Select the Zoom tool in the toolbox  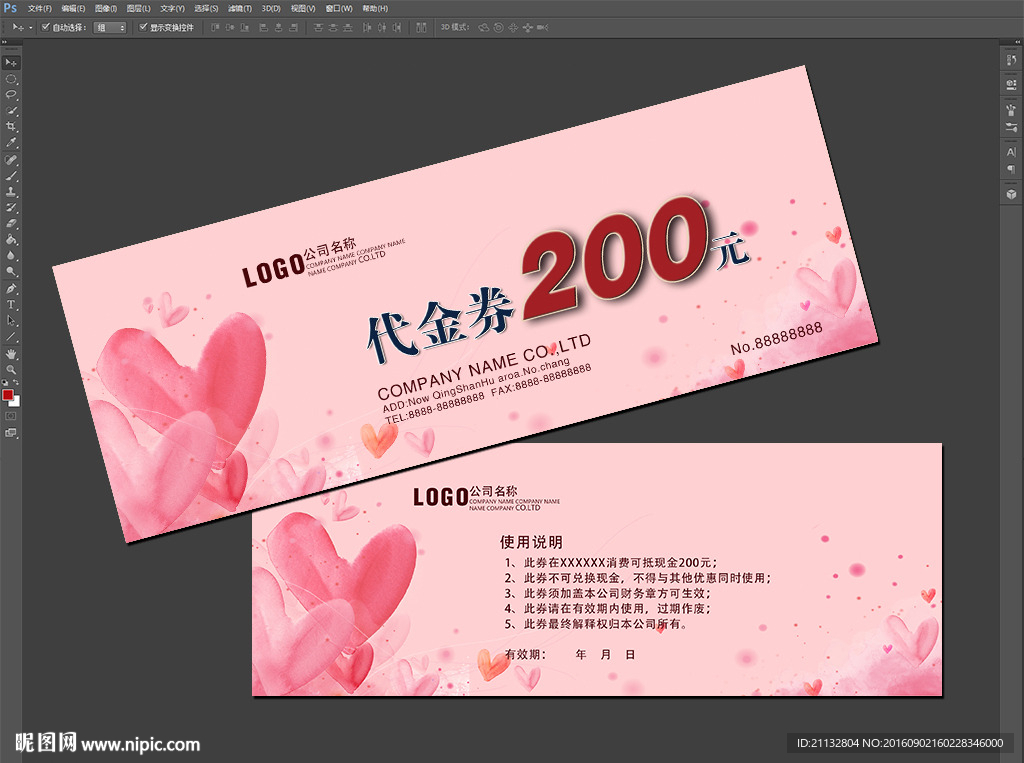(x=11, y=370)
